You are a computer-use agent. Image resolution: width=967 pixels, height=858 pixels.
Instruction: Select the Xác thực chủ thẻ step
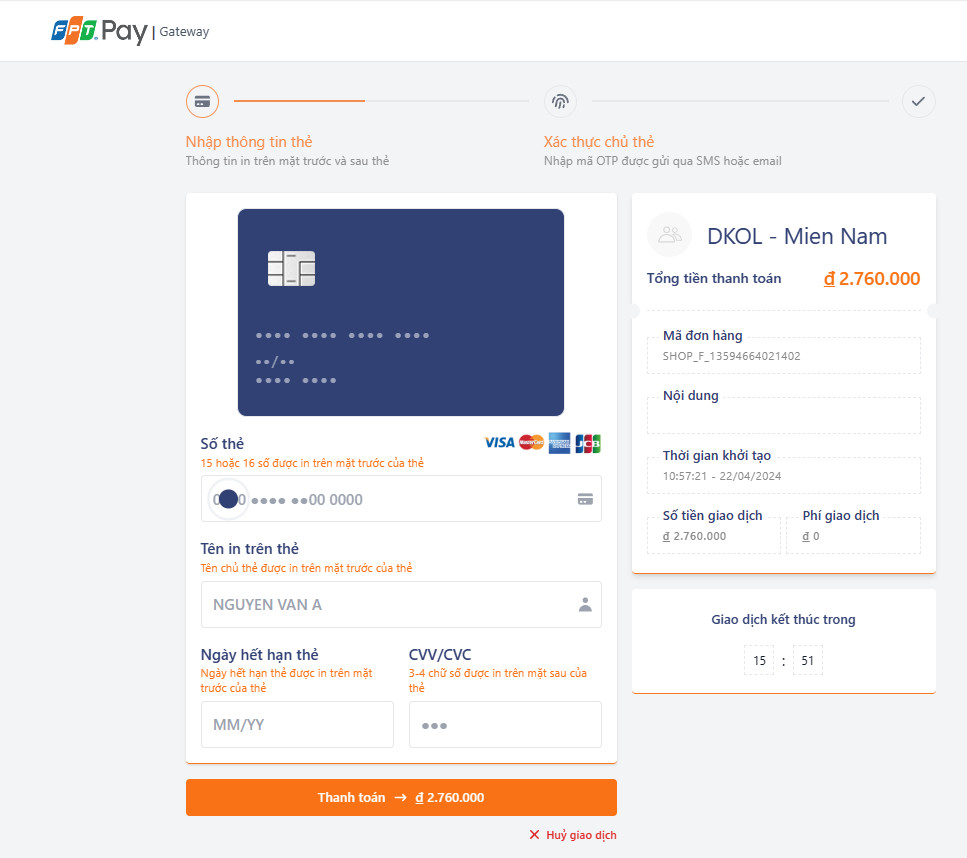(599, 142)
